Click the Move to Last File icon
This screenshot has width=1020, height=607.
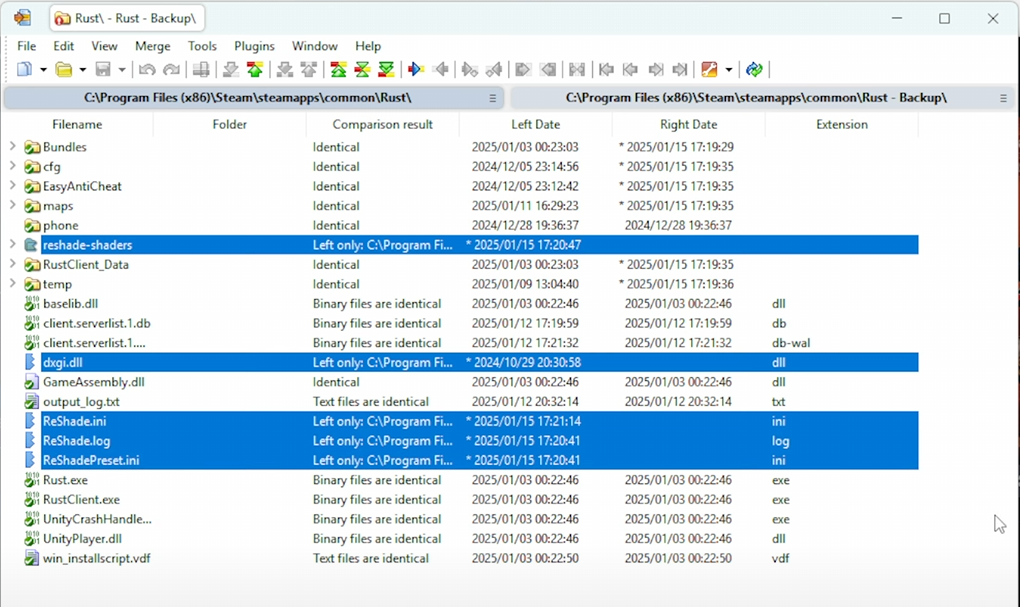tap(680, 69)
